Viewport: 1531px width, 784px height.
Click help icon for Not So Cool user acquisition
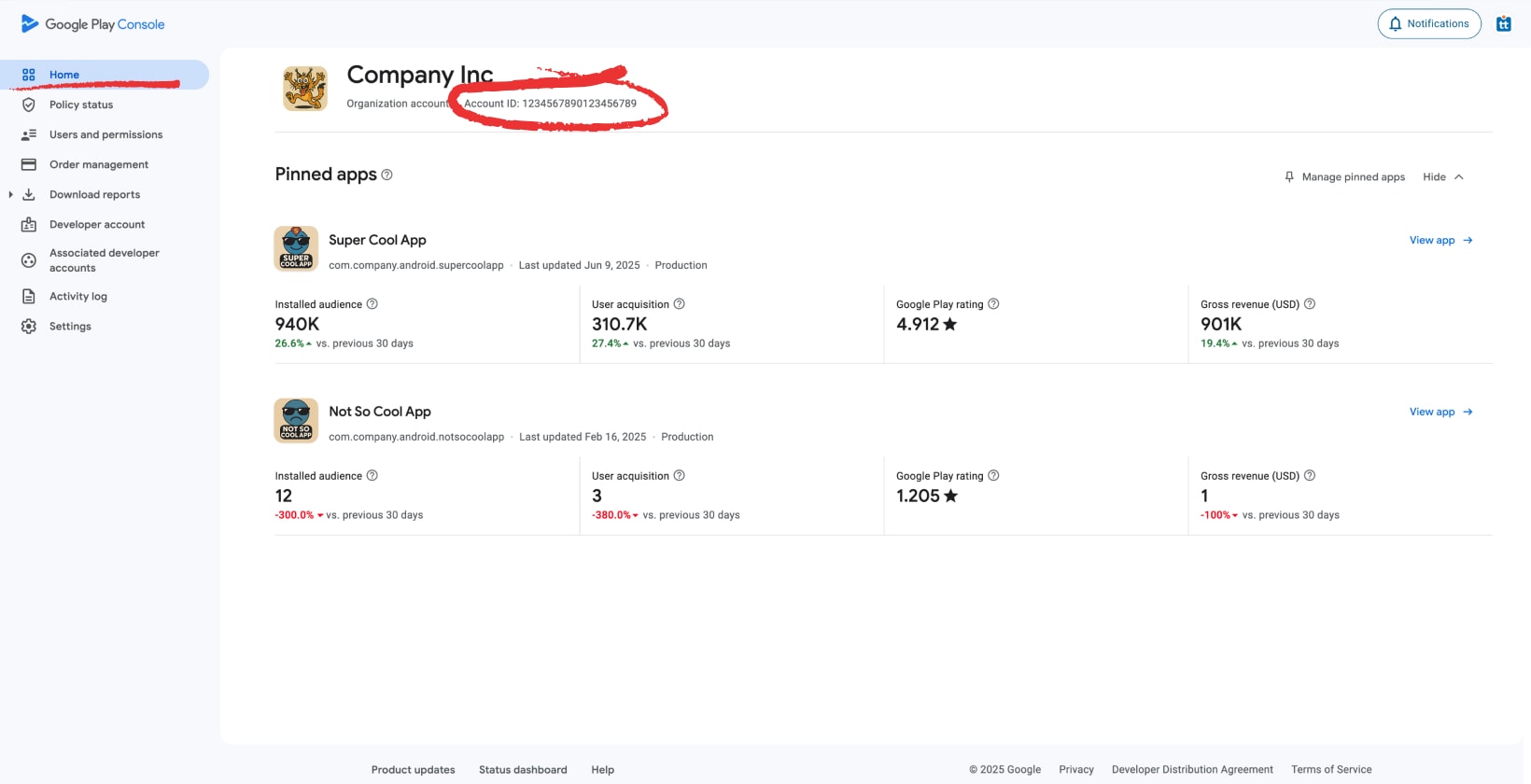(680, 475)
